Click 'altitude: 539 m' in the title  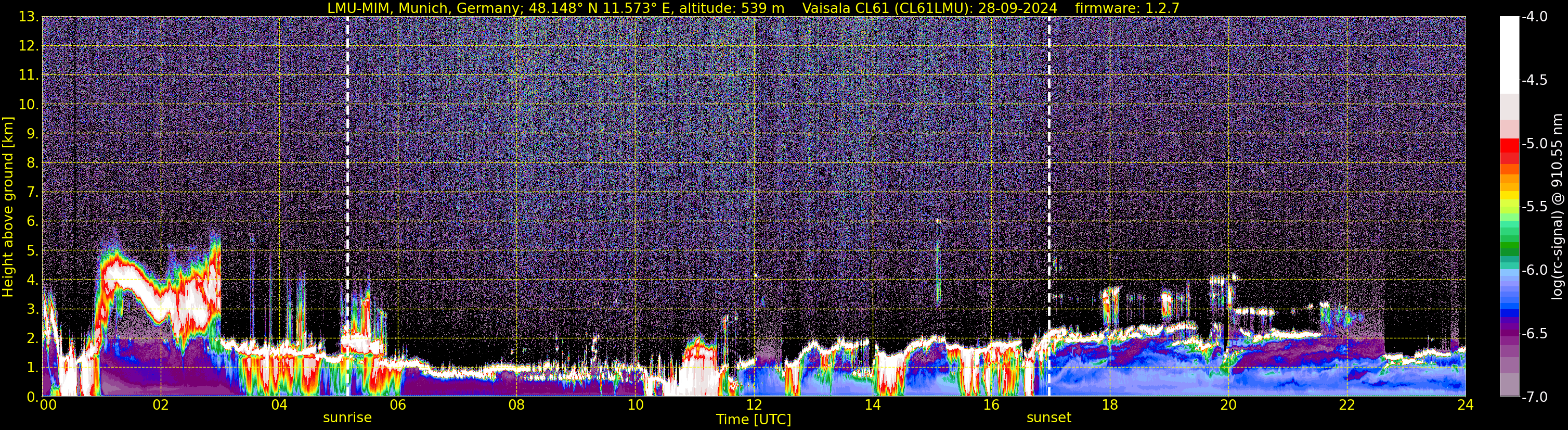tap(732, 8)
